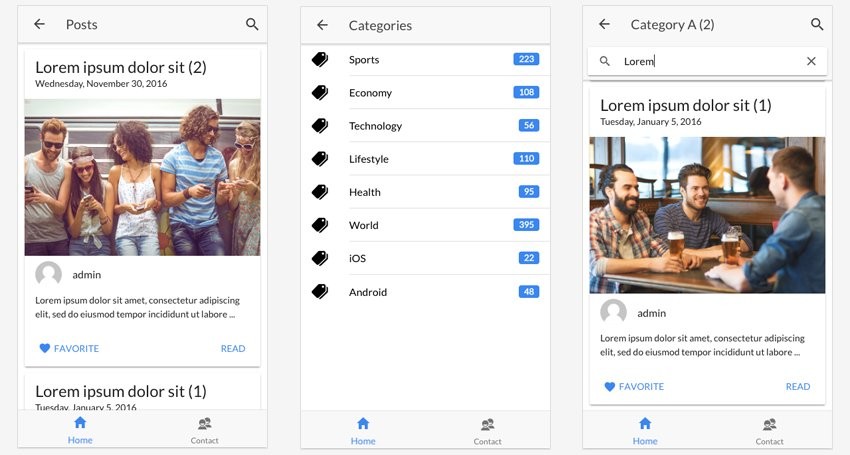The height and width of the screenshot is (455, 850).
Task: Click the 395 badge next to World
Action: pos(526,225)
